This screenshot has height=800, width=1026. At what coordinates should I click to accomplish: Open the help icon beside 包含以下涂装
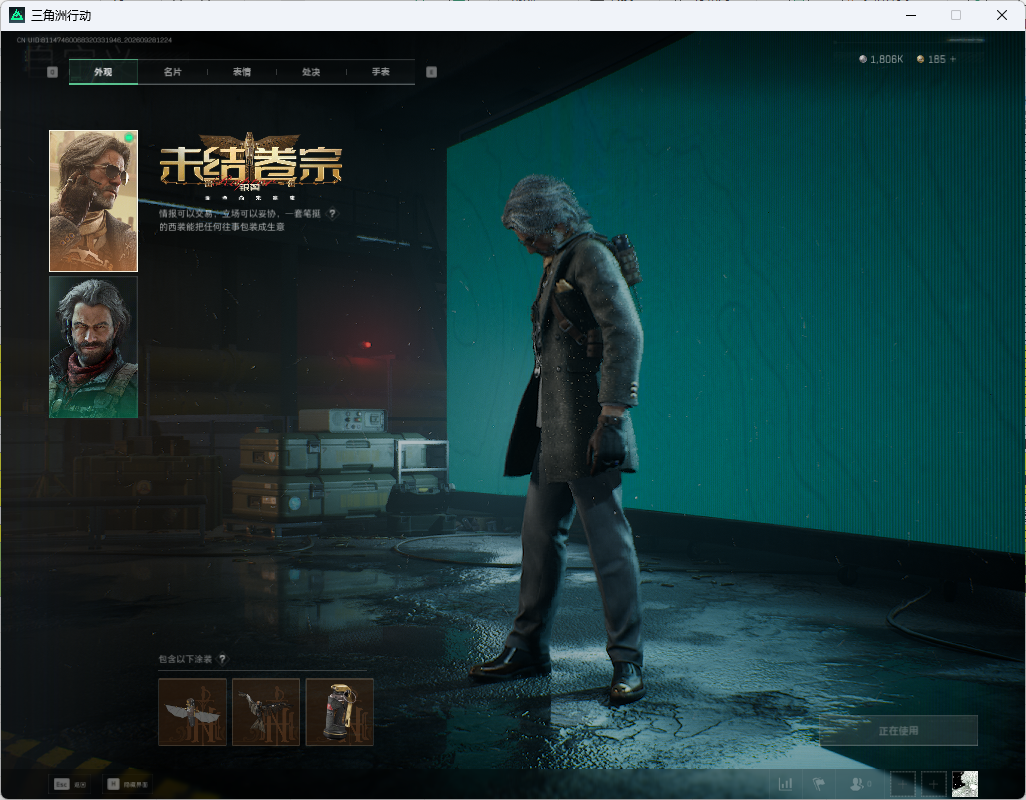222,659
